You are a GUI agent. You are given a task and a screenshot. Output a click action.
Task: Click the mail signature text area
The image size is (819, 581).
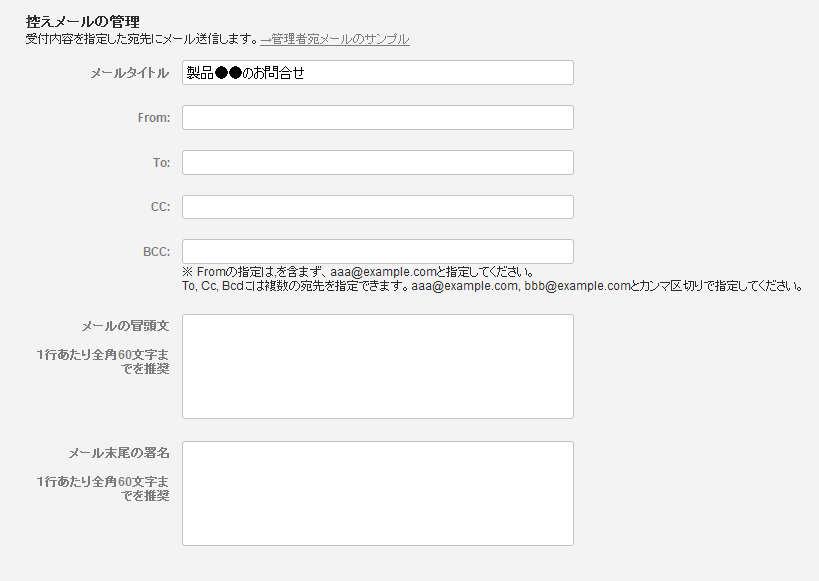pyautogui.click(x=377, y=492)
